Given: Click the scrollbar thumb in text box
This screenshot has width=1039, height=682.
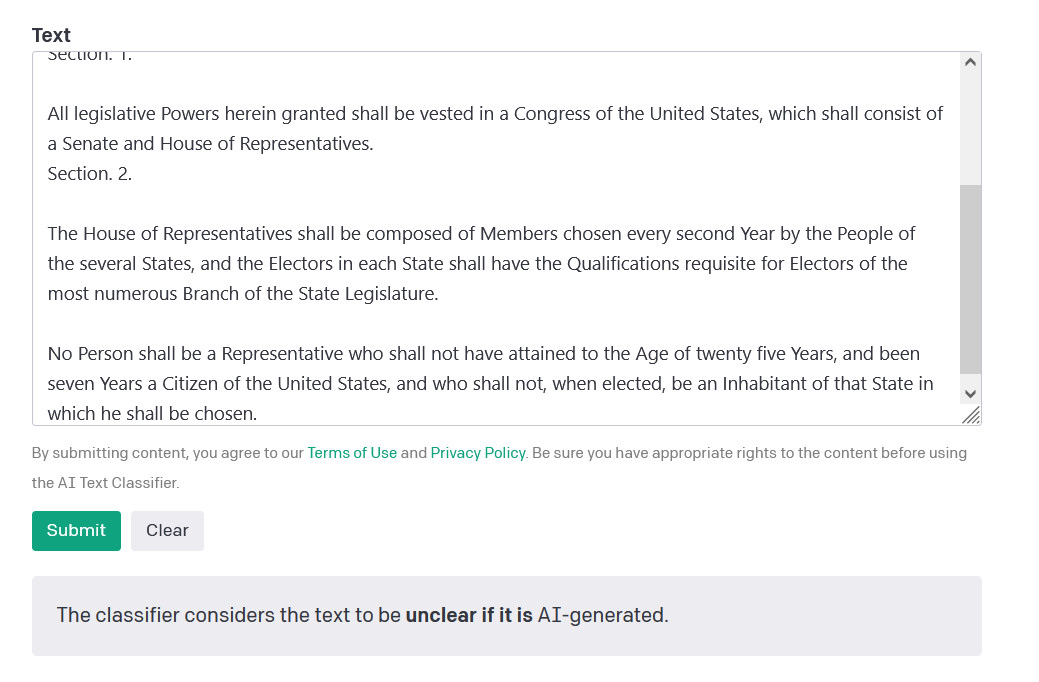Looking at the screenshot, I should click(970, 278).
